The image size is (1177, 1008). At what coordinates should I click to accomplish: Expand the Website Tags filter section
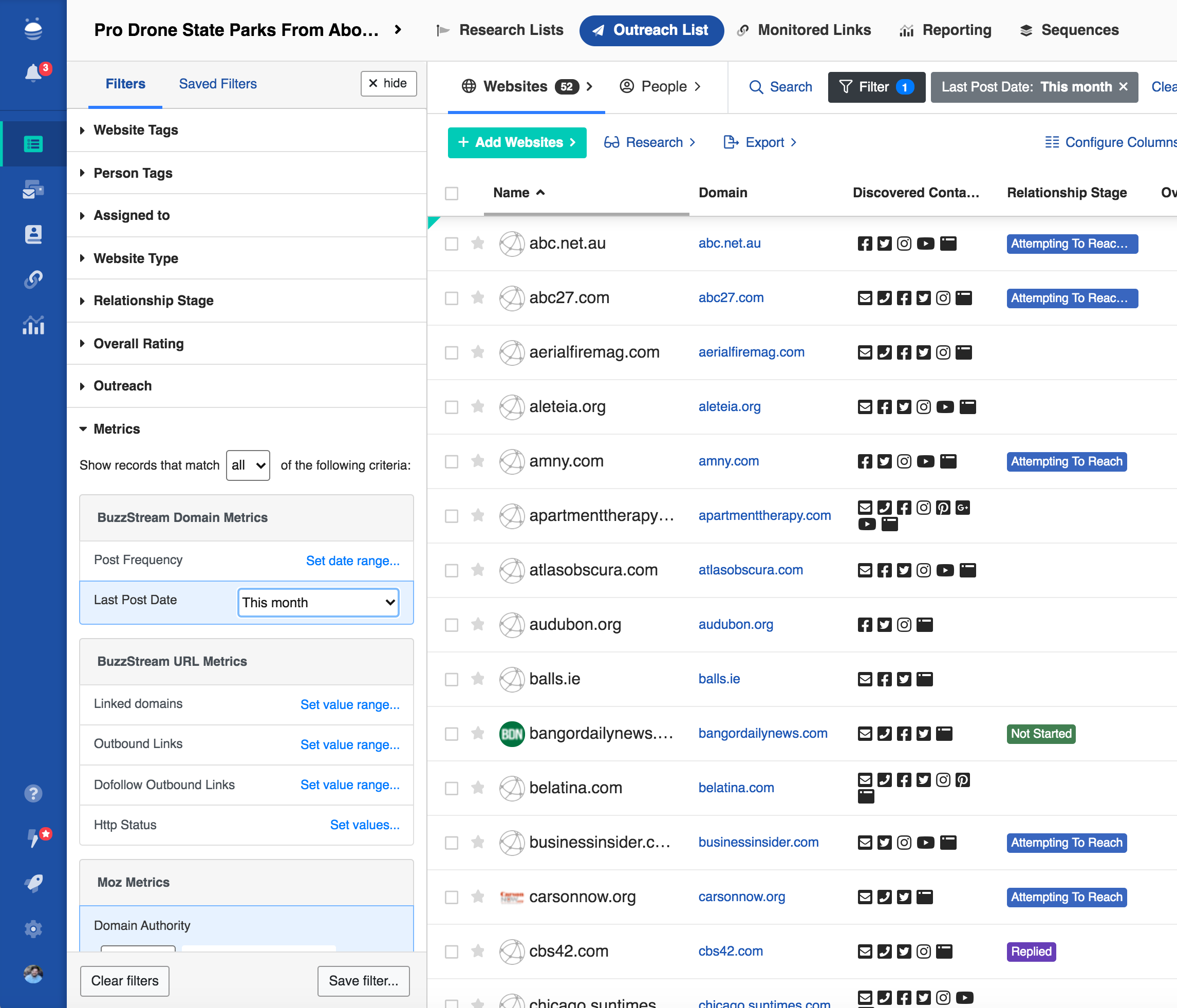coord(136,130)
